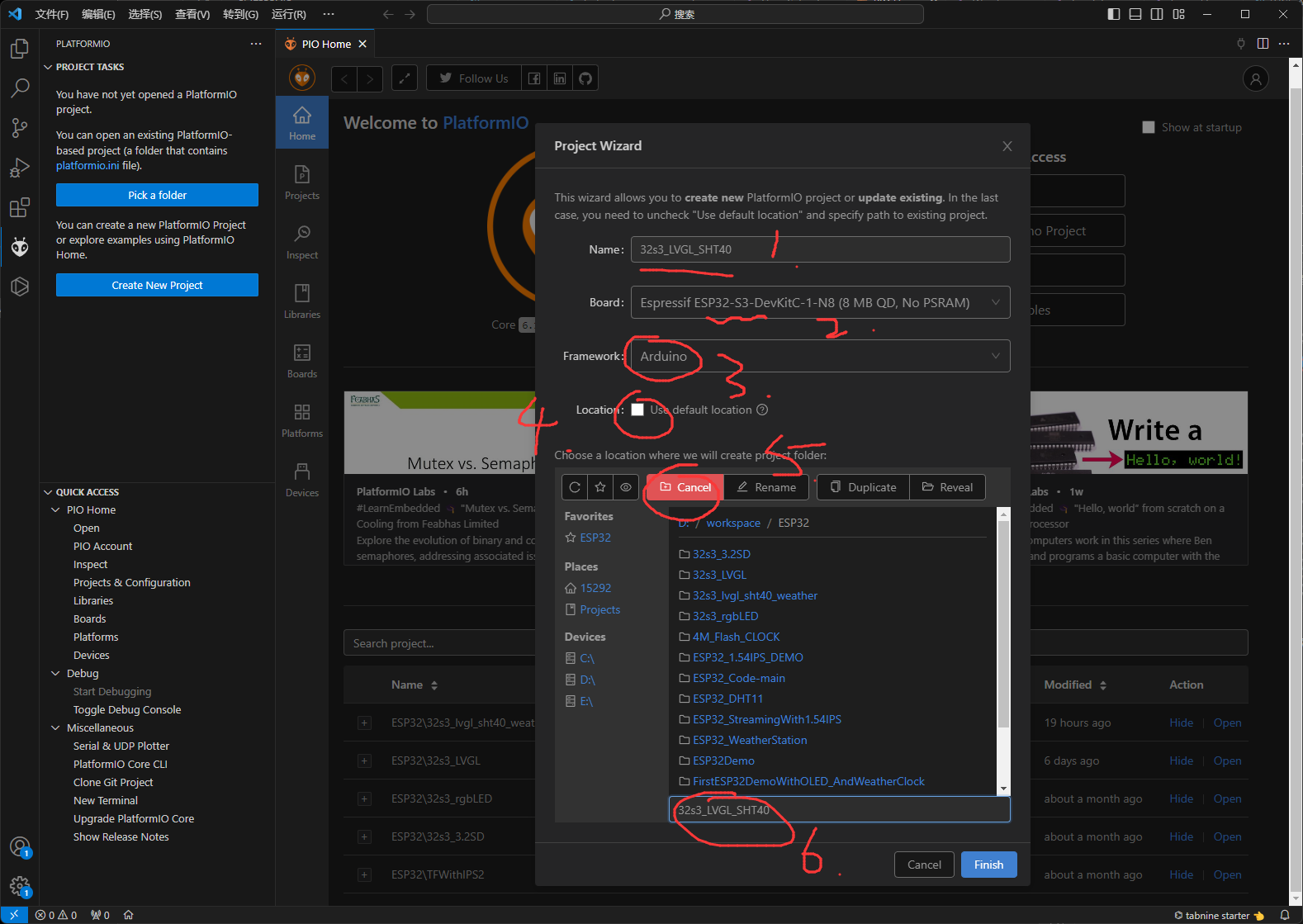Open the Extensions view icon
This screenshot has height=924, width=1303.
pyautogui.click(x=20, y=207)
